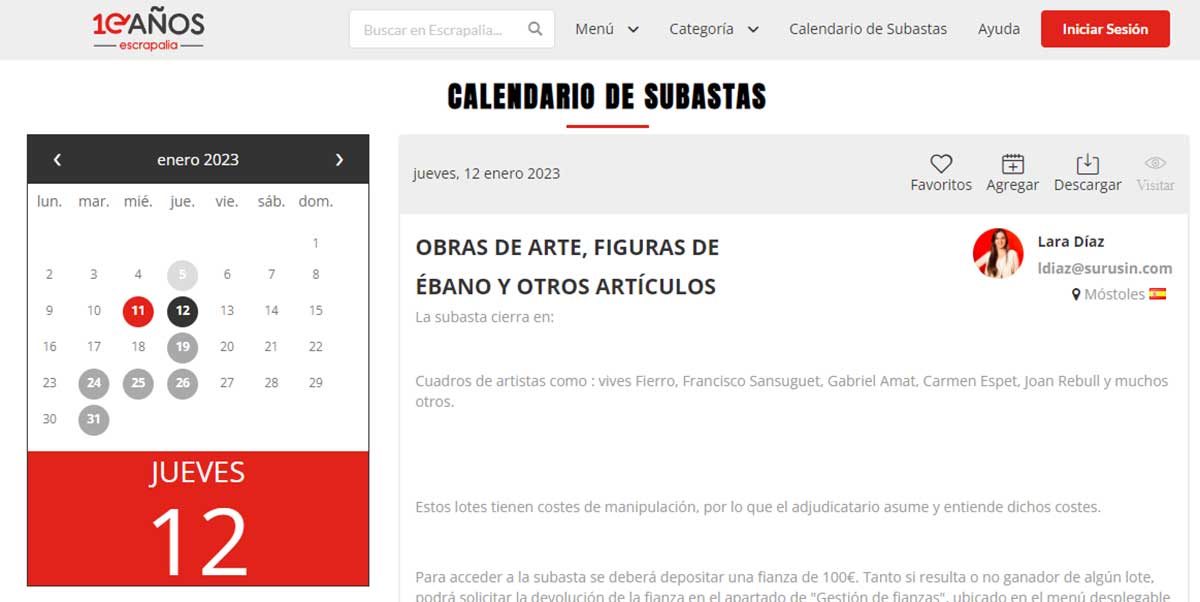Image resolution: width=1200 pixels, height=602 pixels.
Task: Open Lara Díaz profile photo
Action: coord(997,253)
